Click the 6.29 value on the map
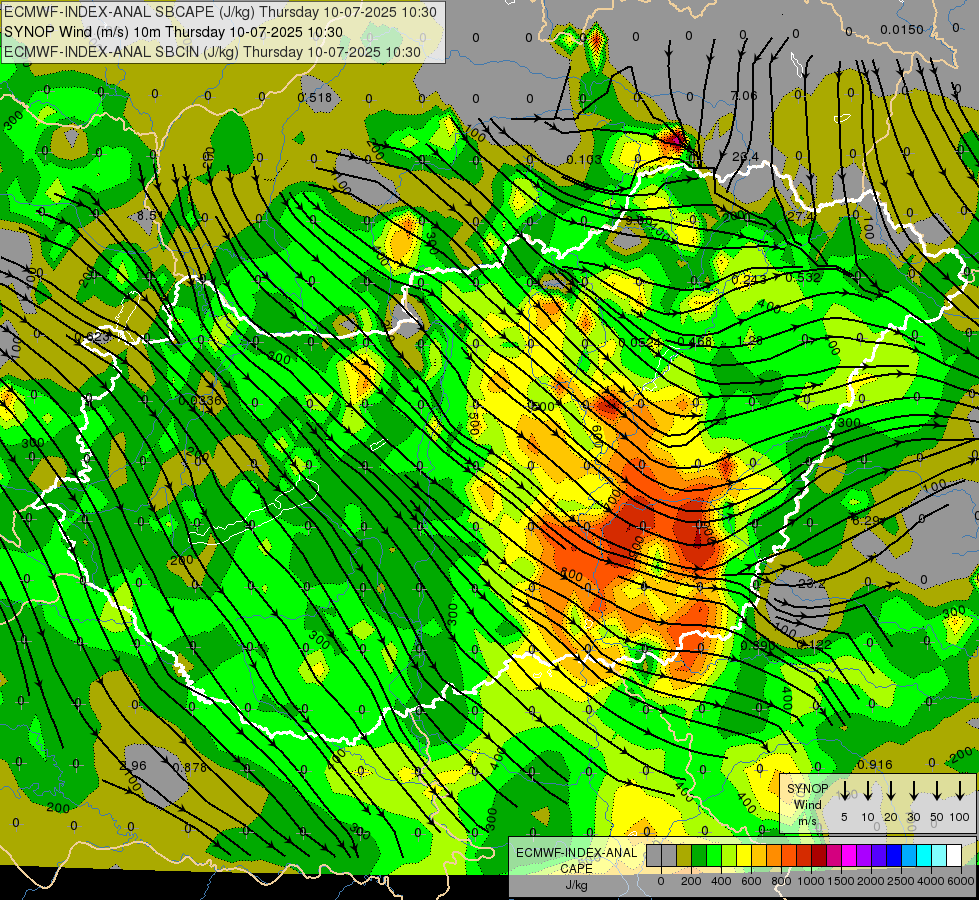The image size is (979, 900). point(865,520)
